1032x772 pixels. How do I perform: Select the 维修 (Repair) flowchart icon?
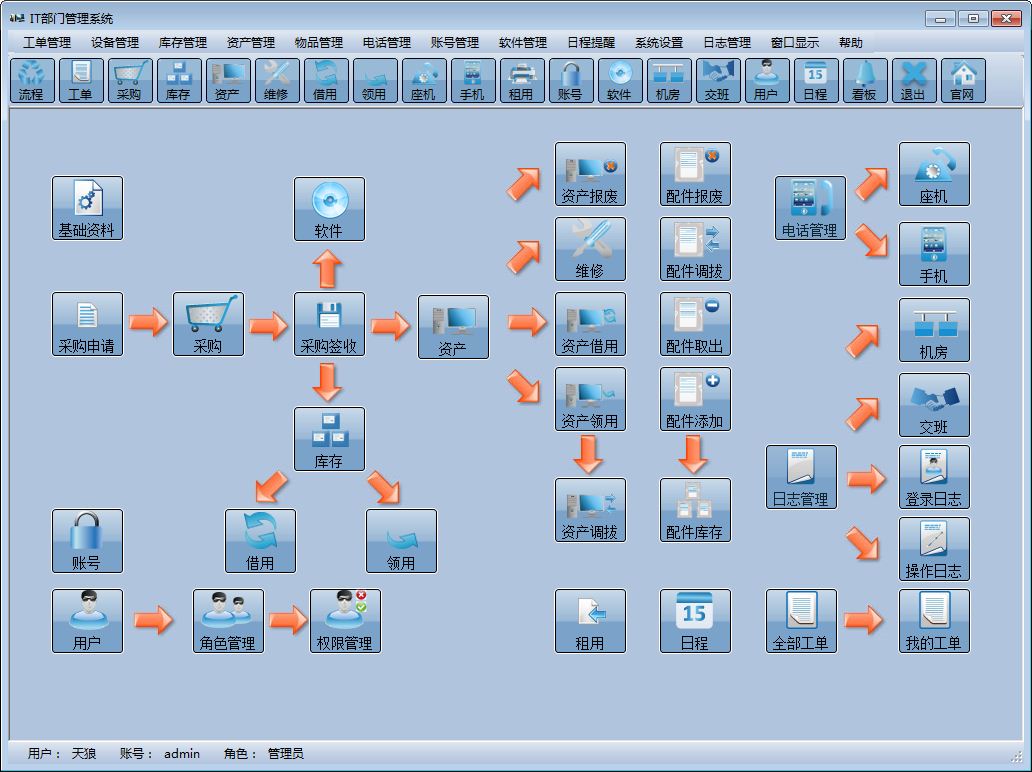[590, 248]
